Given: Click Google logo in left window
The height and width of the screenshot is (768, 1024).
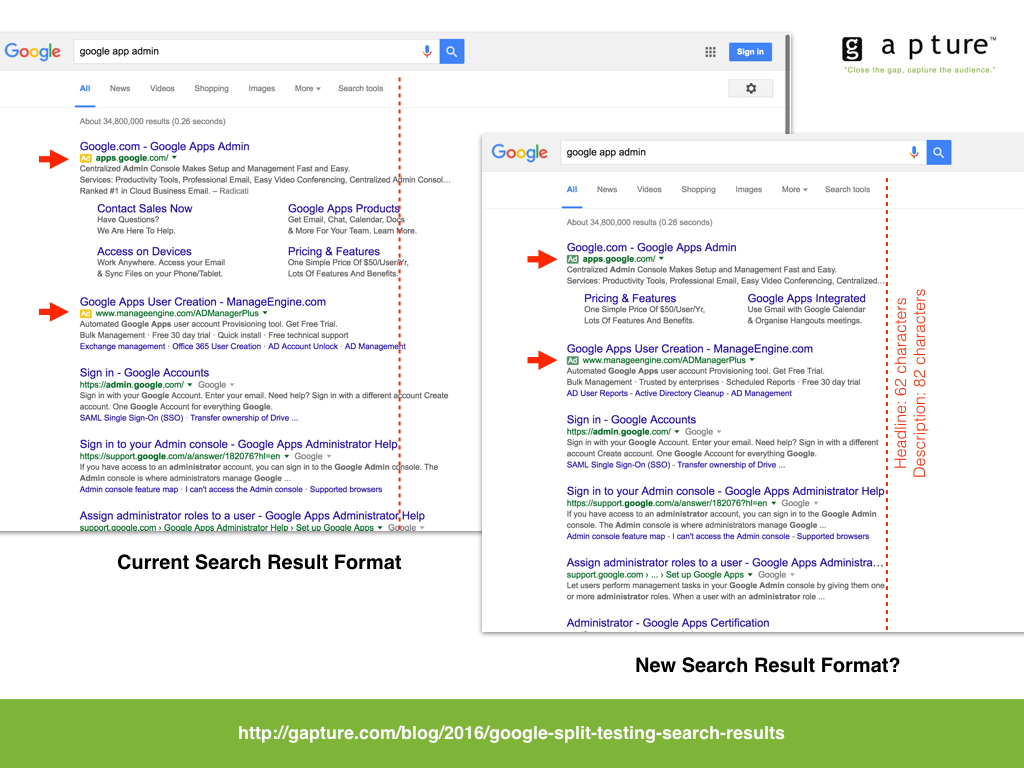Looking at the screenshot, I should coord(33,51).
